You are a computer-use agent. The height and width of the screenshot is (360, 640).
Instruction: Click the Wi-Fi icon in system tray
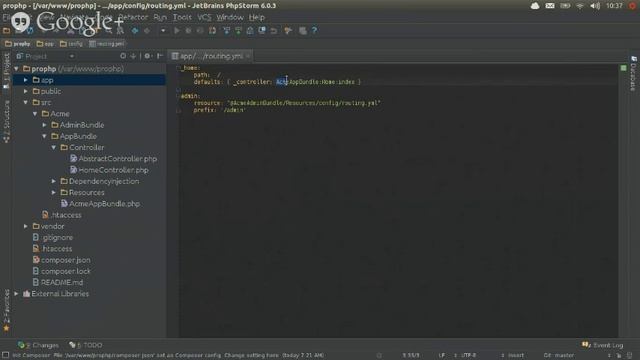click(580, 6)
